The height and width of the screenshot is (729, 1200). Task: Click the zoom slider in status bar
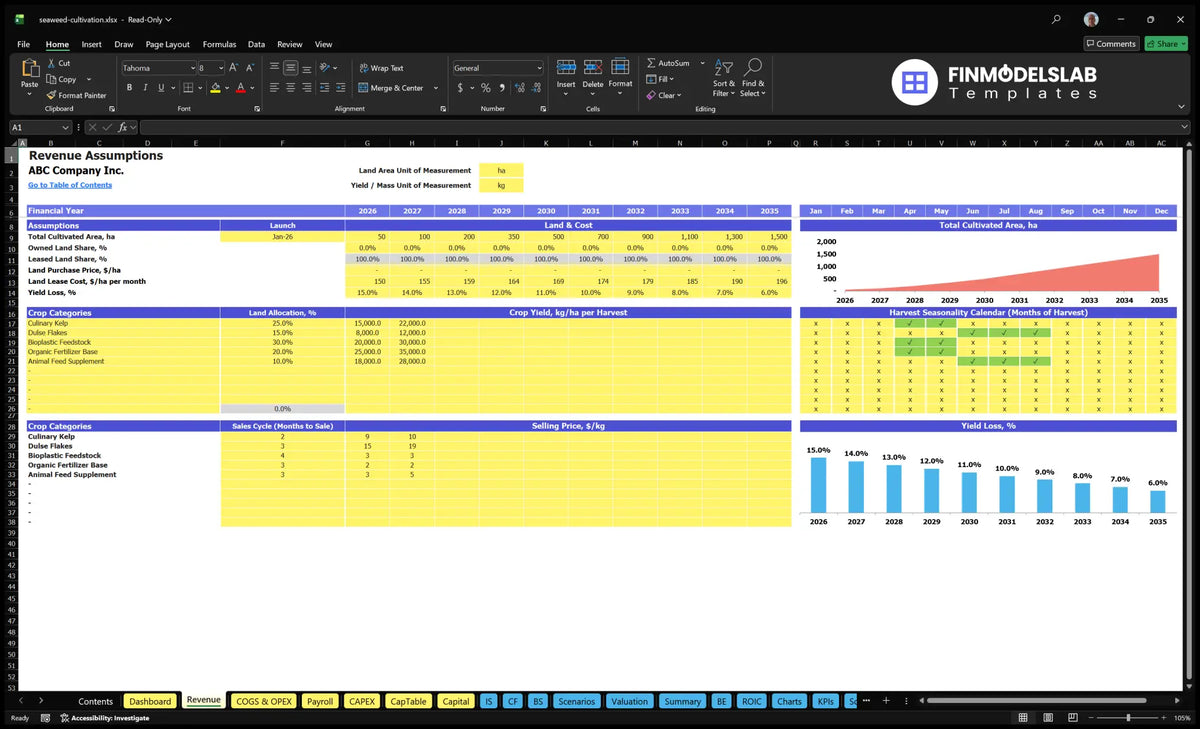tap(1128, 717)
